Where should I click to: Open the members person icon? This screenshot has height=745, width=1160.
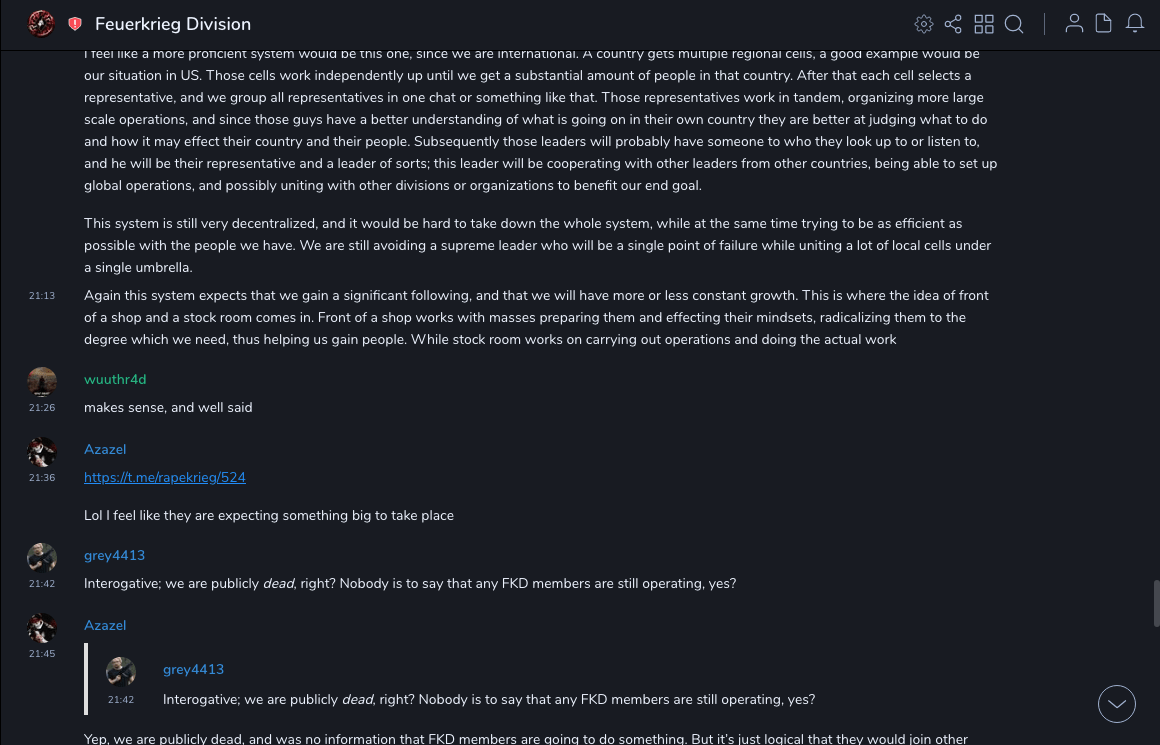tap(1074, 24)
